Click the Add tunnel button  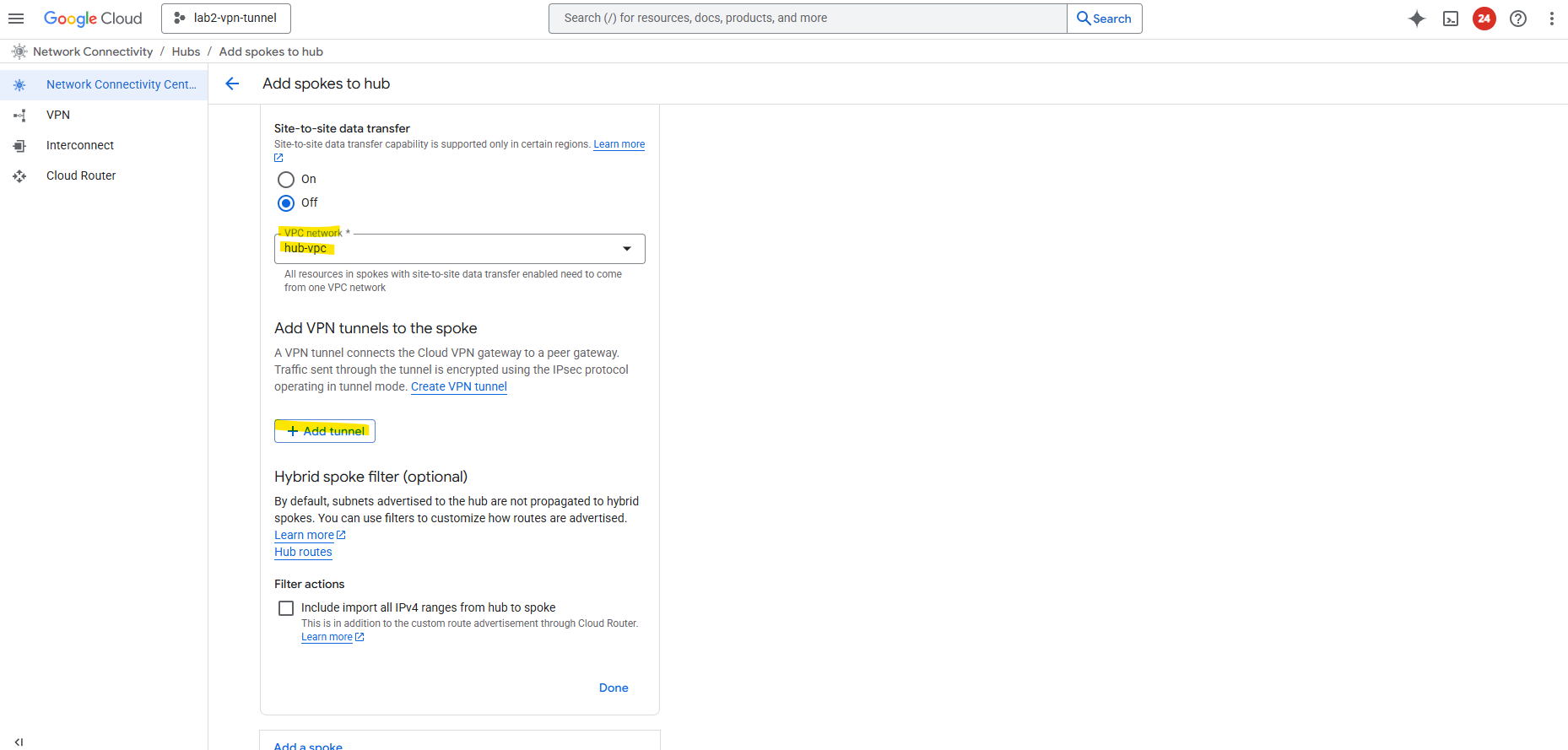pos(325,431)
